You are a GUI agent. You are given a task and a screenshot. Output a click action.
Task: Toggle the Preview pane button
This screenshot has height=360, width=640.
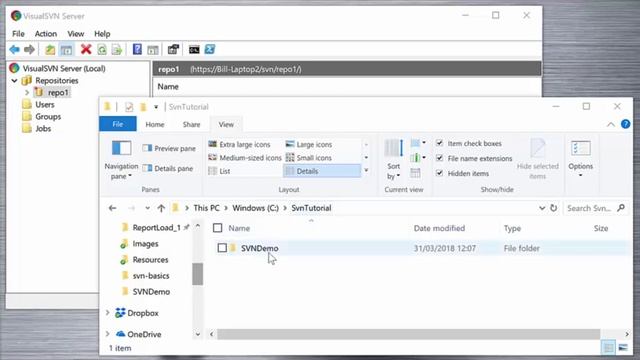click(169, 149)
